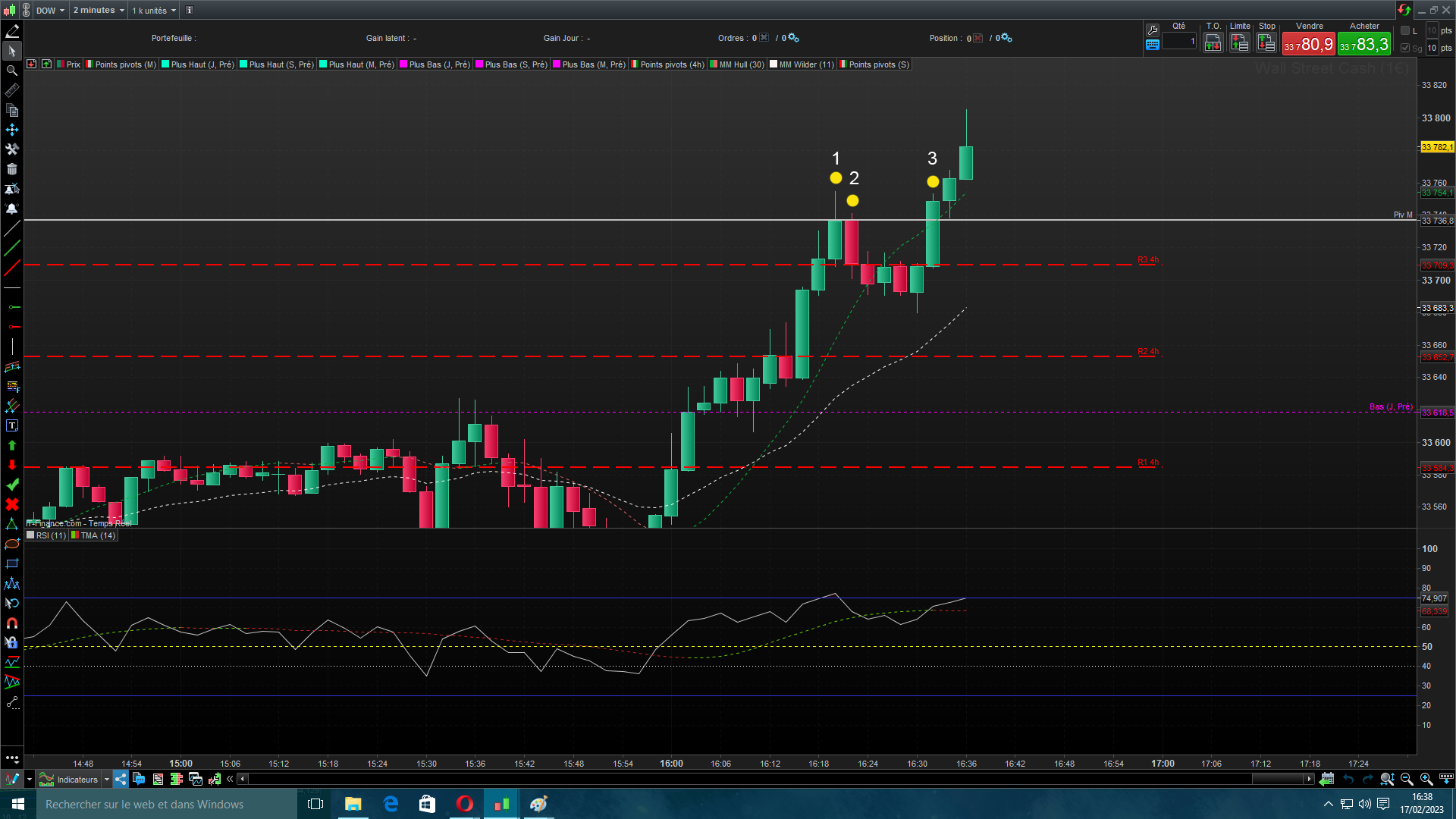Click the red Vendre sell price button

1308,45
